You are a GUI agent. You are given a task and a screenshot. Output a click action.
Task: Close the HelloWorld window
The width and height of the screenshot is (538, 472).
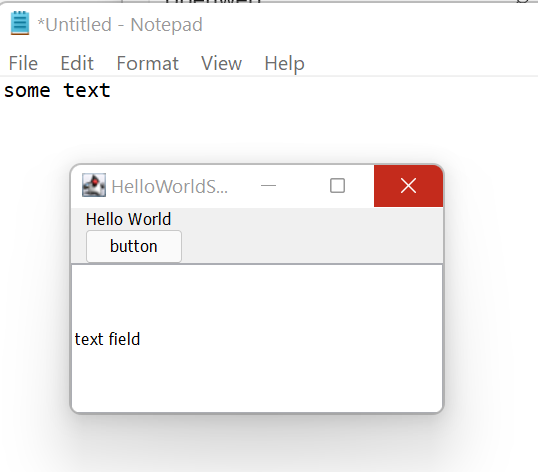pos(408,186)
